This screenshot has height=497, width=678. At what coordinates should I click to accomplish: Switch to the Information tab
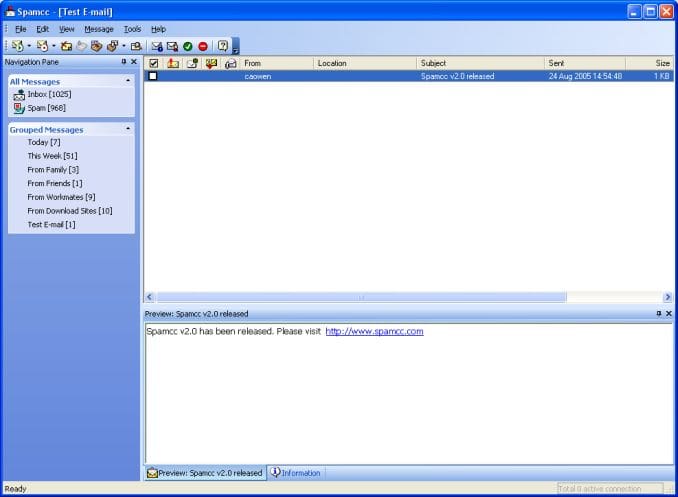[x=296, y=473]
